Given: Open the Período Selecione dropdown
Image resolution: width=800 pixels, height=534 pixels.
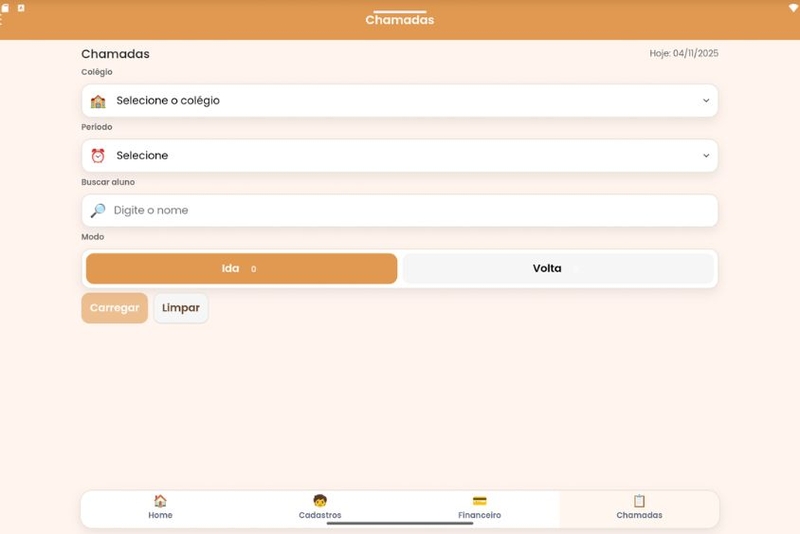Looking at the screenshot, I should (x=399, y=156).
